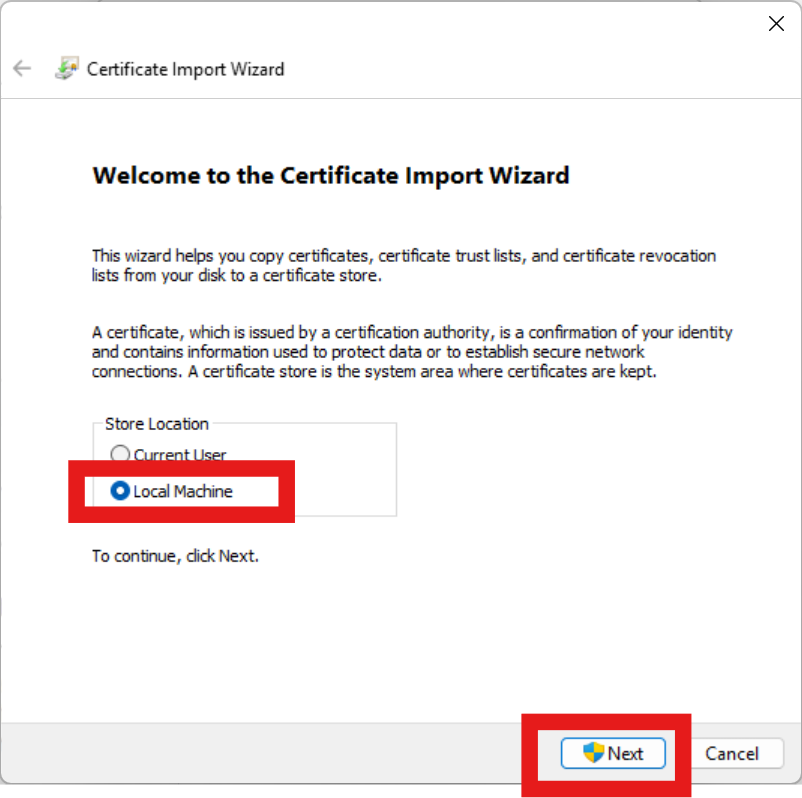Screen dimensions: 802x798
Task: Click the Store Location group label
Action: tap(155, 423)
